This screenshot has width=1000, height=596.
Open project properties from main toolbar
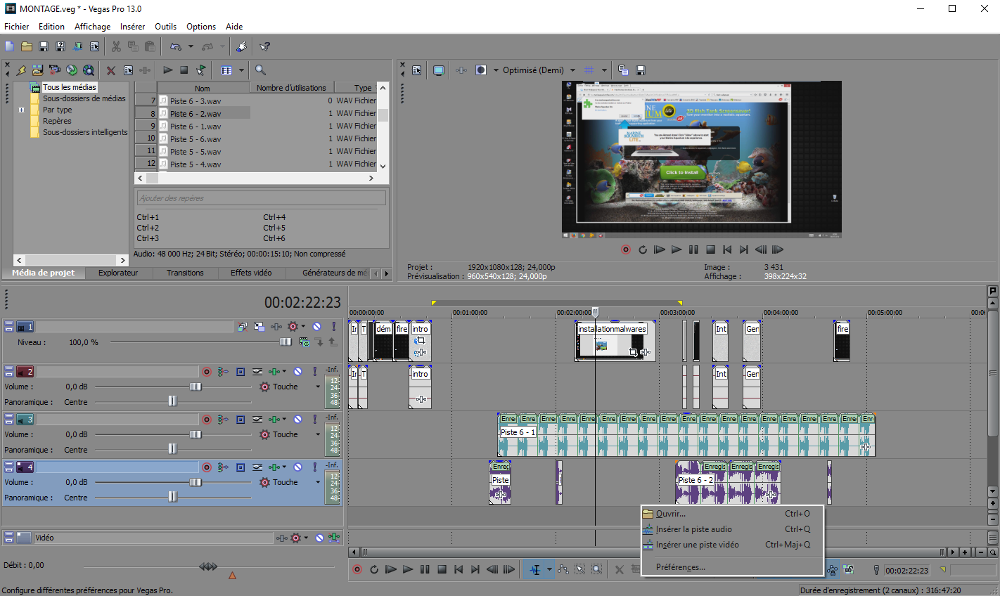tap(94, 47)
